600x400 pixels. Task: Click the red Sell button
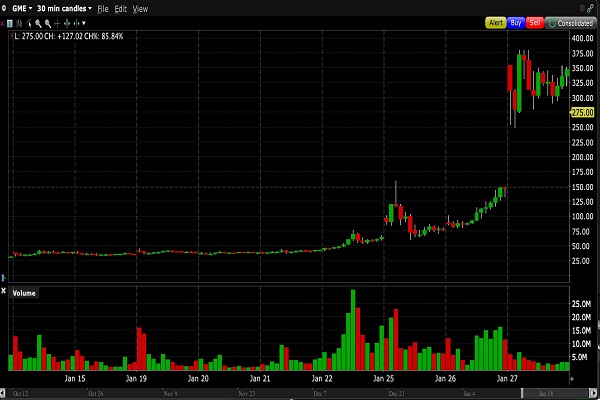535,23
